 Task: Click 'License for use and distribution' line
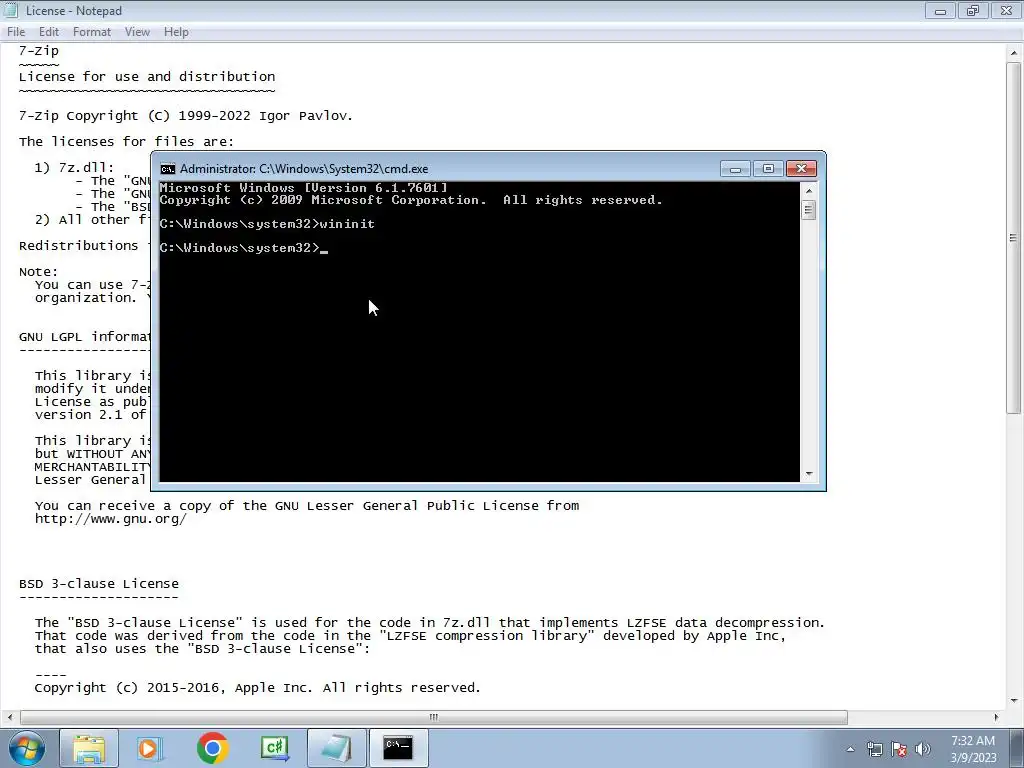(147, 76)
